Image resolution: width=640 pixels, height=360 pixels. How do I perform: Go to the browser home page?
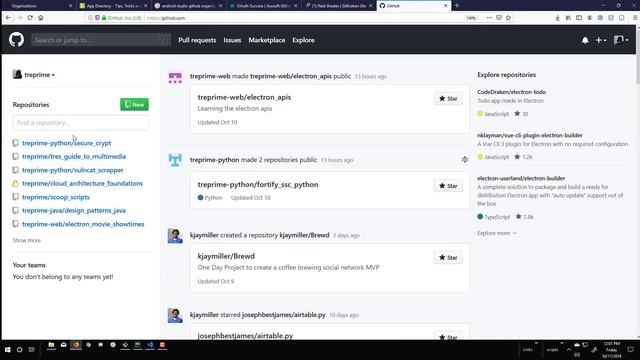coord(40,18)
